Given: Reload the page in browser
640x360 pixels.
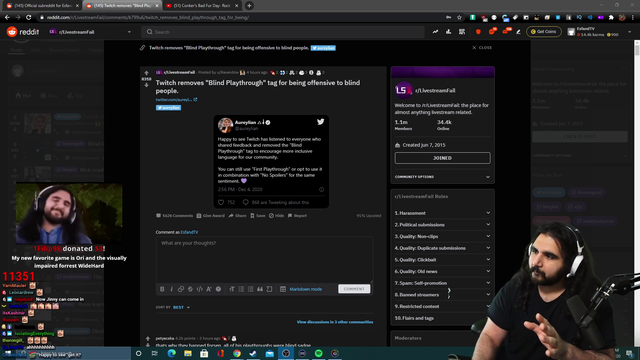Looking at the screenshot, I should pyautogui.click(x=29, y=18).
